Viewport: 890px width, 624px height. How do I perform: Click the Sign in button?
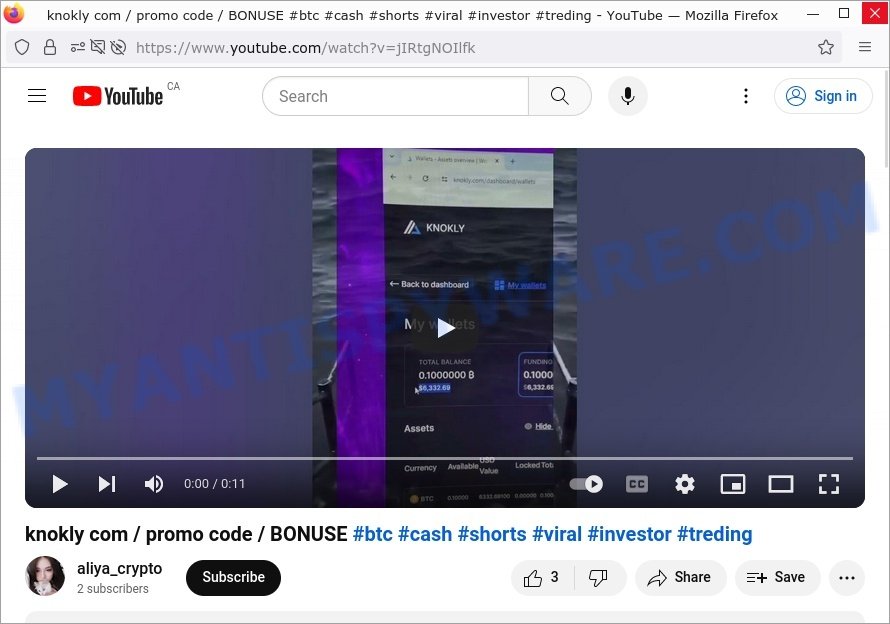[x=822, y=96]
